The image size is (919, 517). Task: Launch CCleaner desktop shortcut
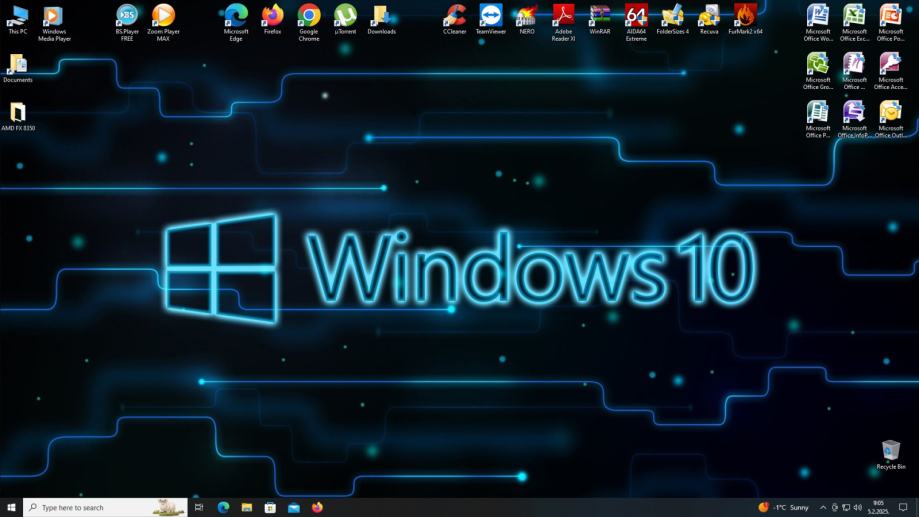(x=454, y=19)
